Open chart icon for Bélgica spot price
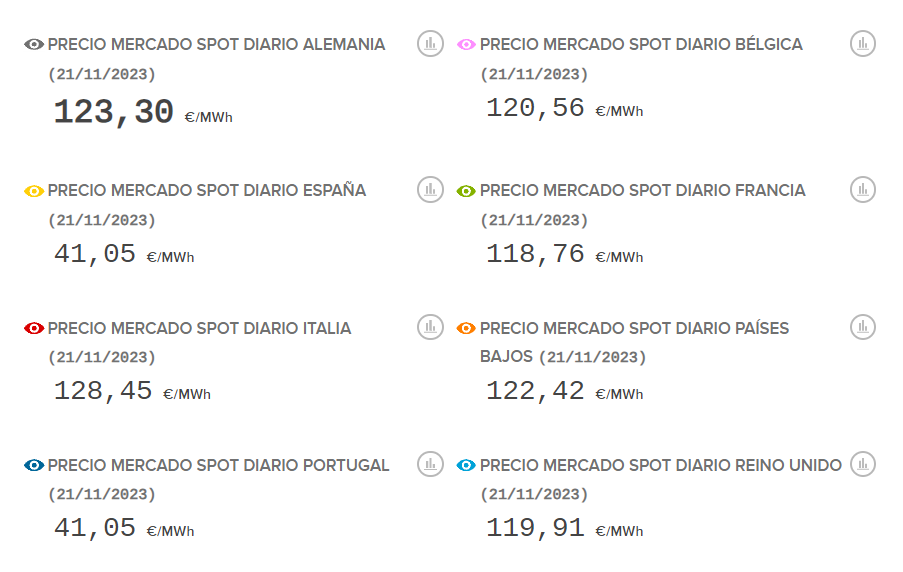Image resolution: width=903 pixels, height=572 pixels. pos(863,43)
